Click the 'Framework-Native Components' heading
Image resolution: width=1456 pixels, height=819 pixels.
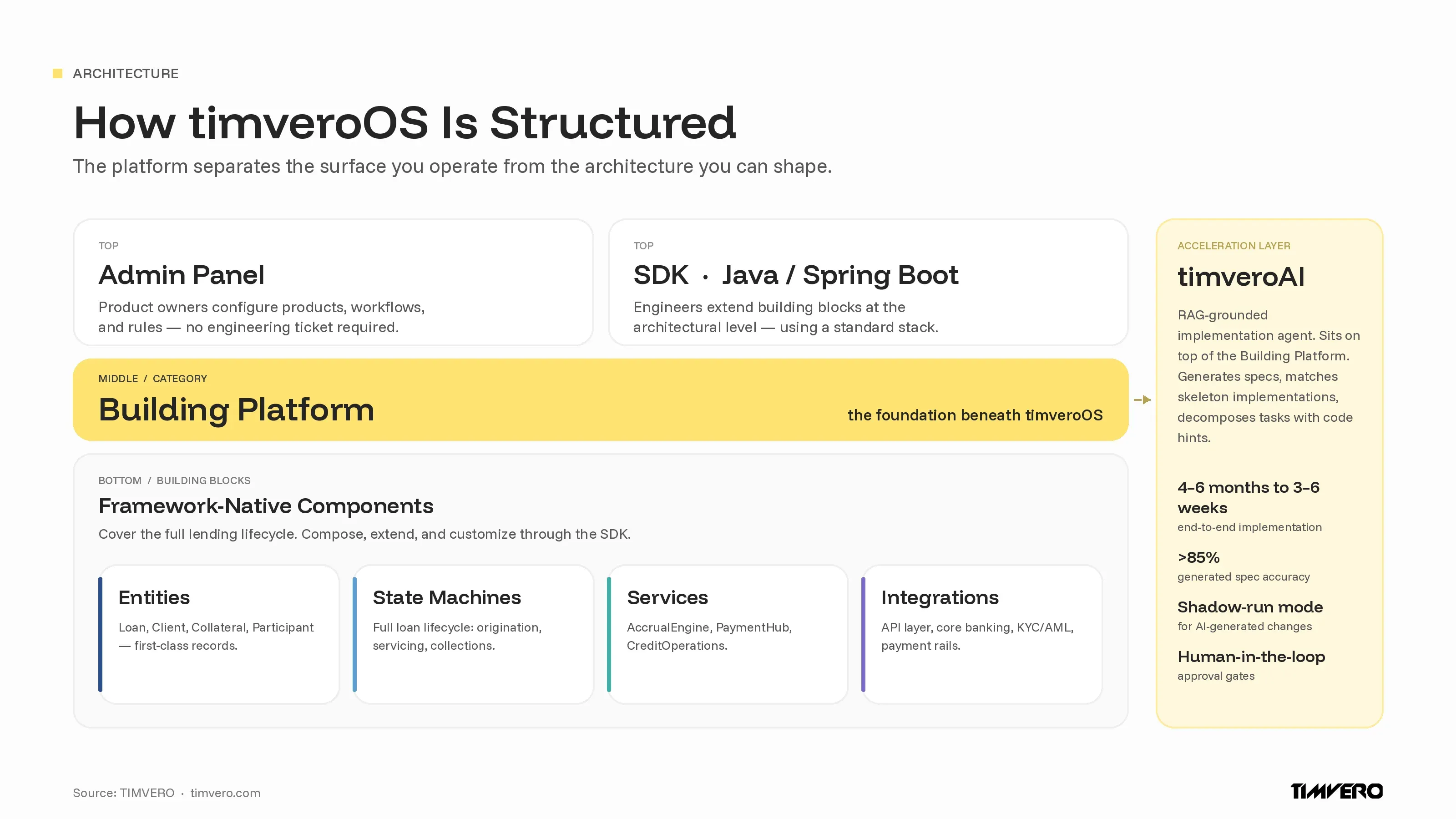point(266,506)
